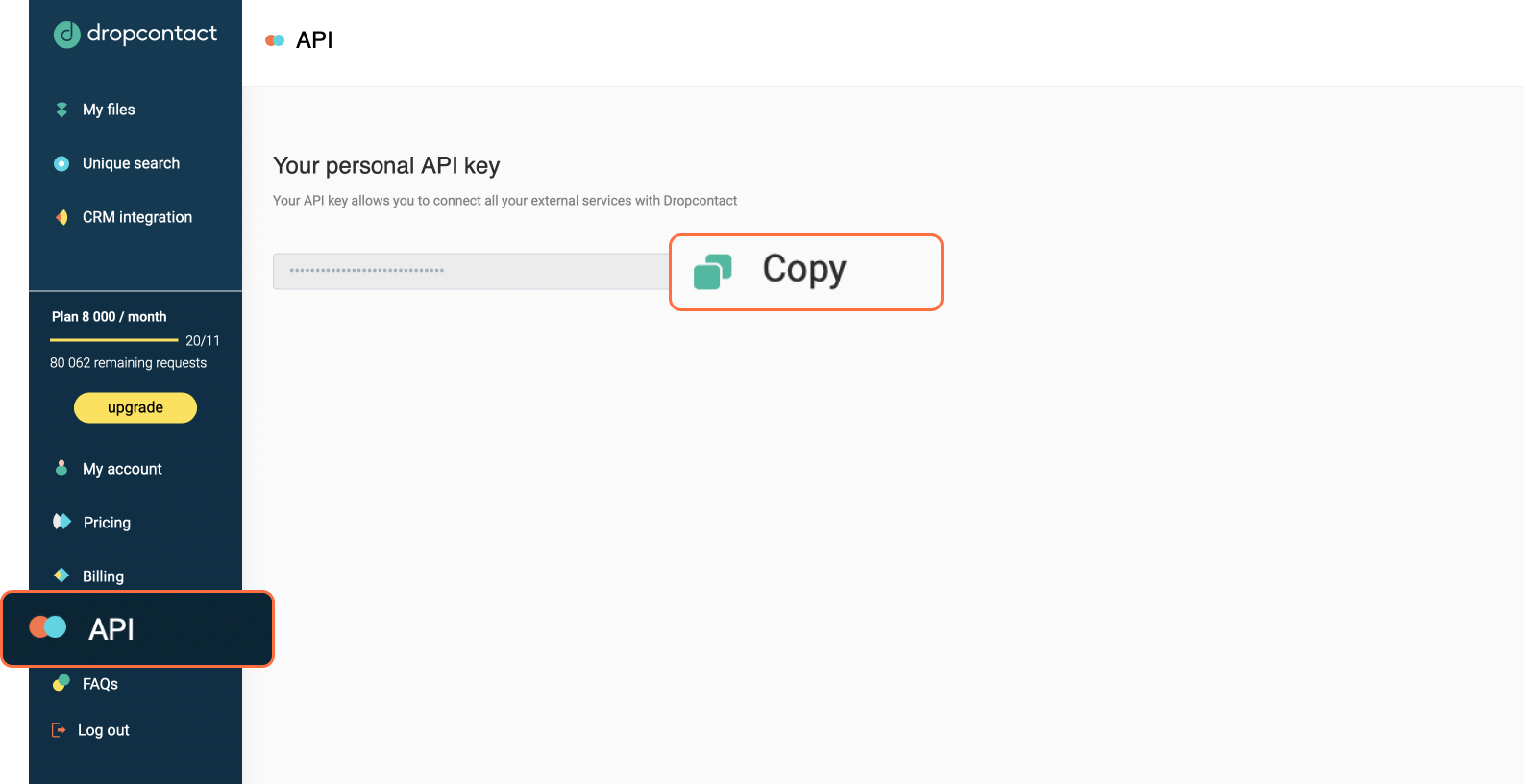Click the yellow plan usage progress bar
The height and width of the screenshot is (784, 1524).
click(113, 340)
